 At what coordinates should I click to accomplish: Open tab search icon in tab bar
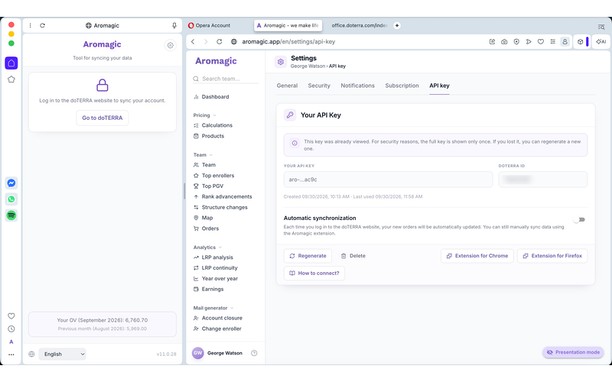click(x=601, y=27)
